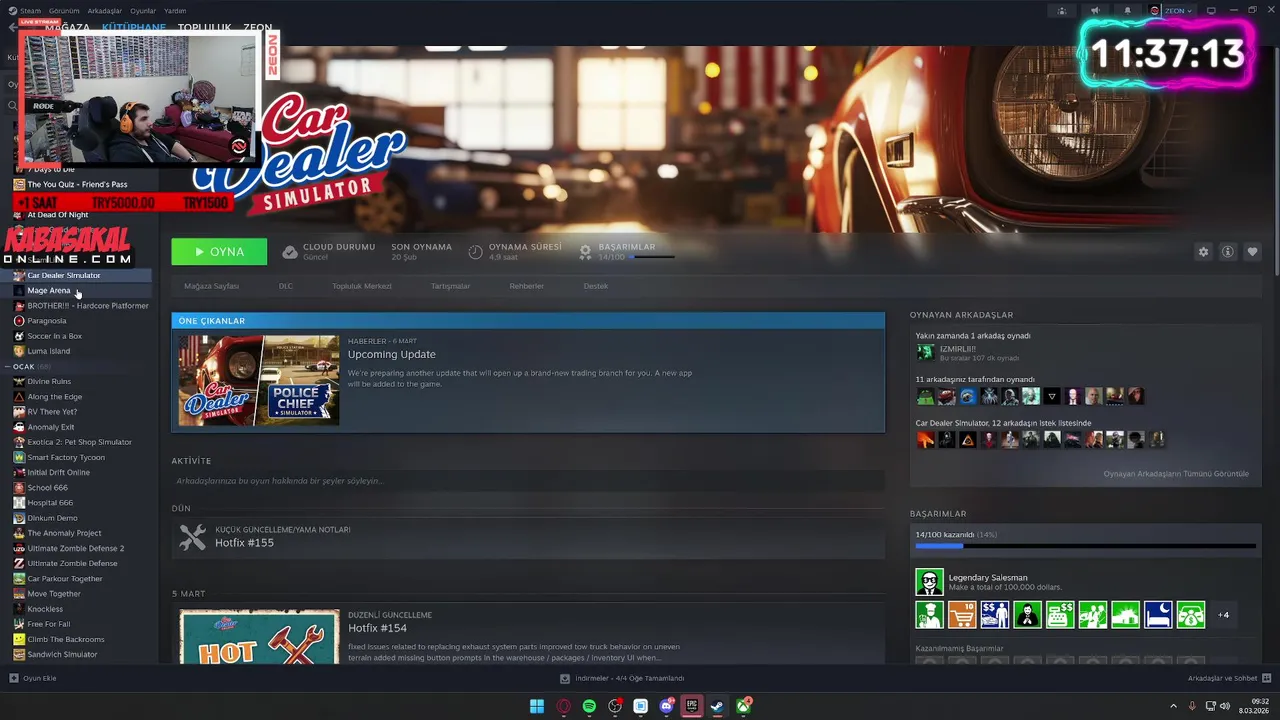Screen dimensions: 1280x720
Task: Open game info circle icon
Action: pos(1228,252)
